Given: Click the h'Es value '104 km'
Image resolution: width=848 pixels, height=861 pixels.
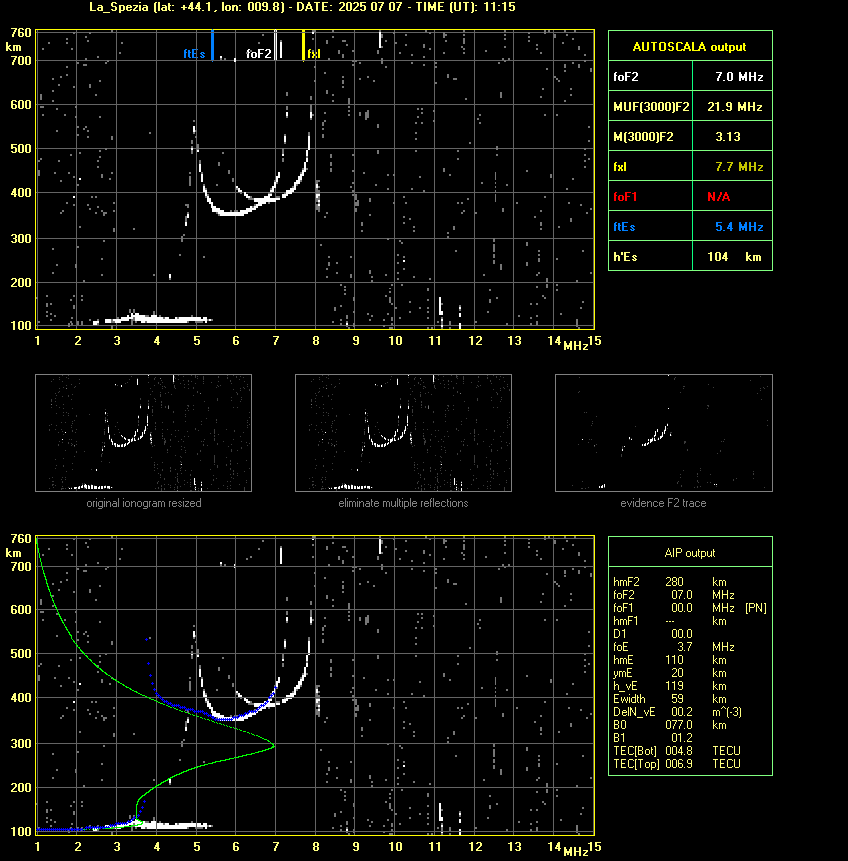Looking at the screenshot, I should coord(734,257).
